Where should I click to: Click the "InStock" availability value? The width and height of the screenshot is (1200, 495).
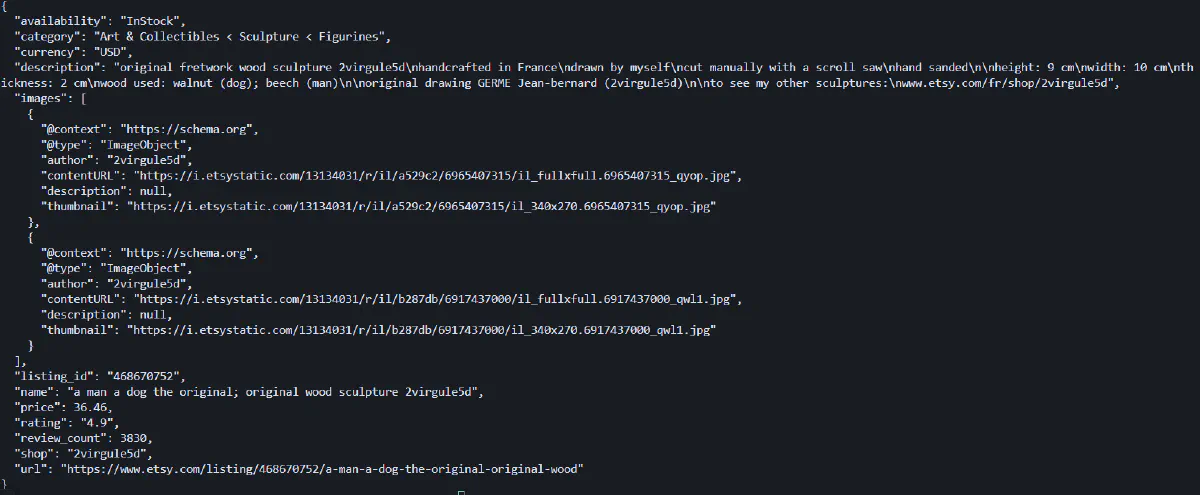tap(141, 21)
